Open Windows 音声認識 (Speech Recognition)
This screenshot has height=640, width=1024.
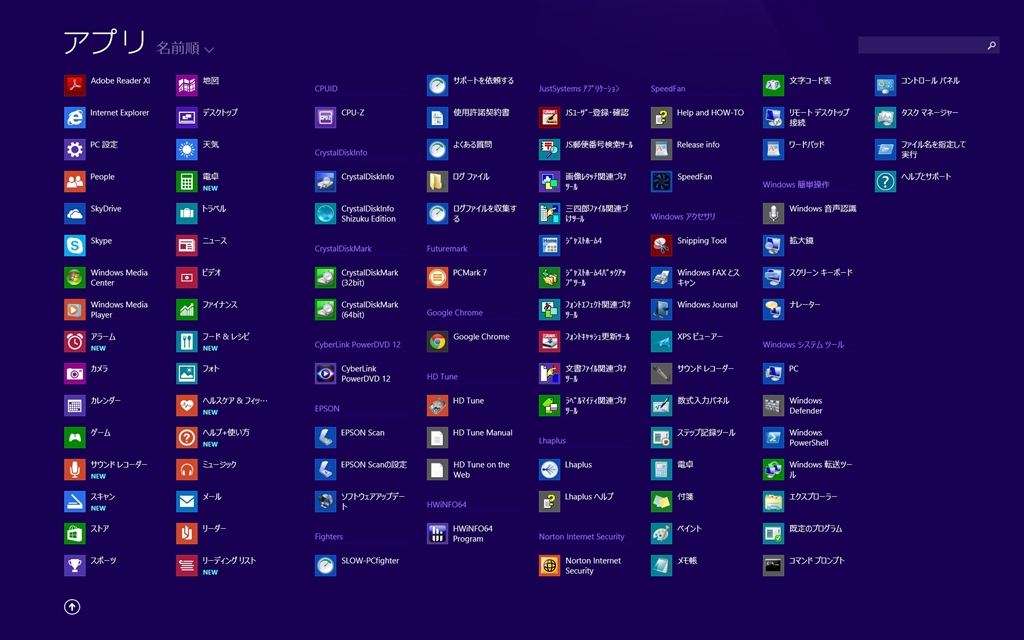click(x=810, y=214)
